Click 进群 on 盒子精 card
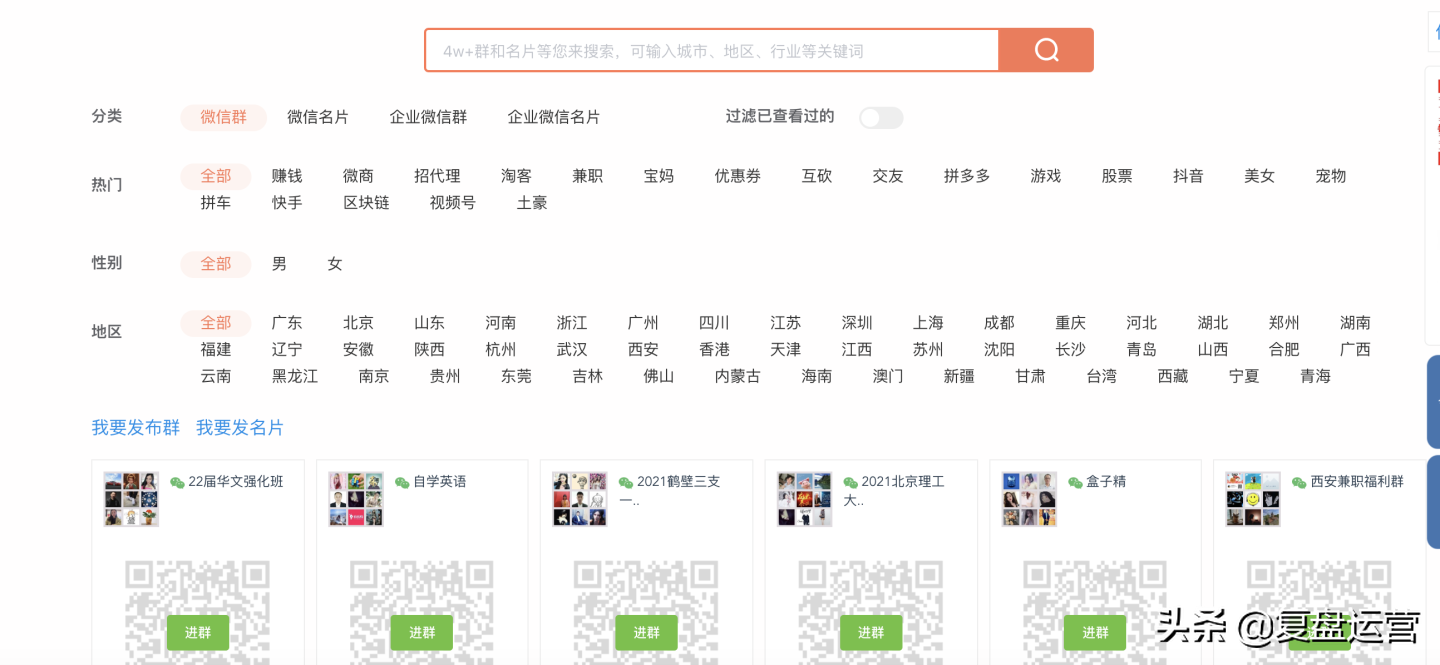 click(1096, 633)
